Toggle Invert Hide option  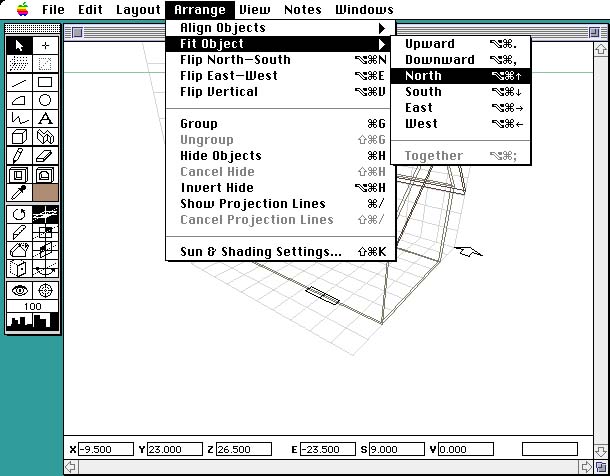[x=217, y=188]
